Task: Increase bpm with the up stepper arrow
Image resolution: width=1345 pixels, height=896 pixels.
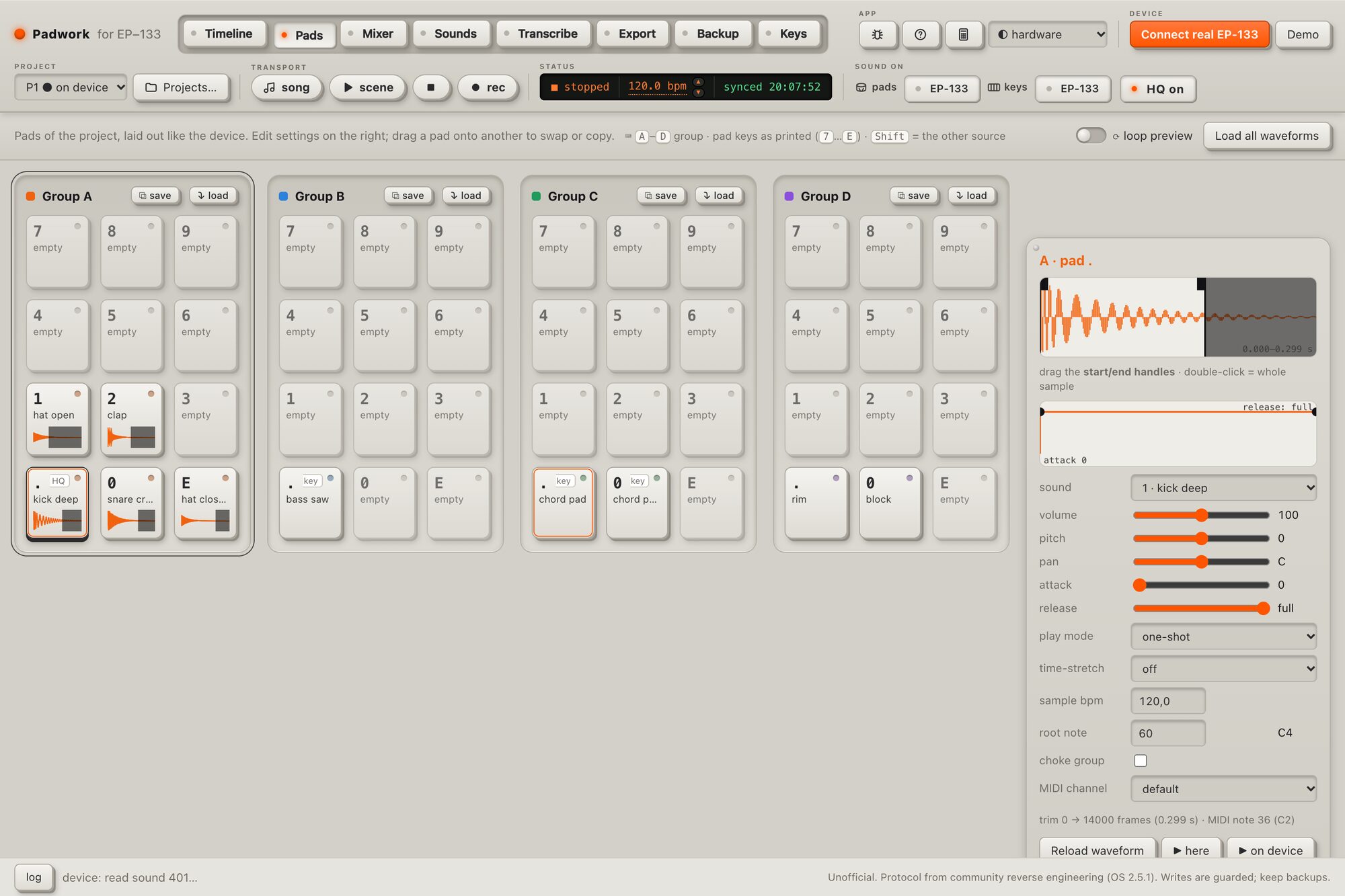Action: coord(699,82)
